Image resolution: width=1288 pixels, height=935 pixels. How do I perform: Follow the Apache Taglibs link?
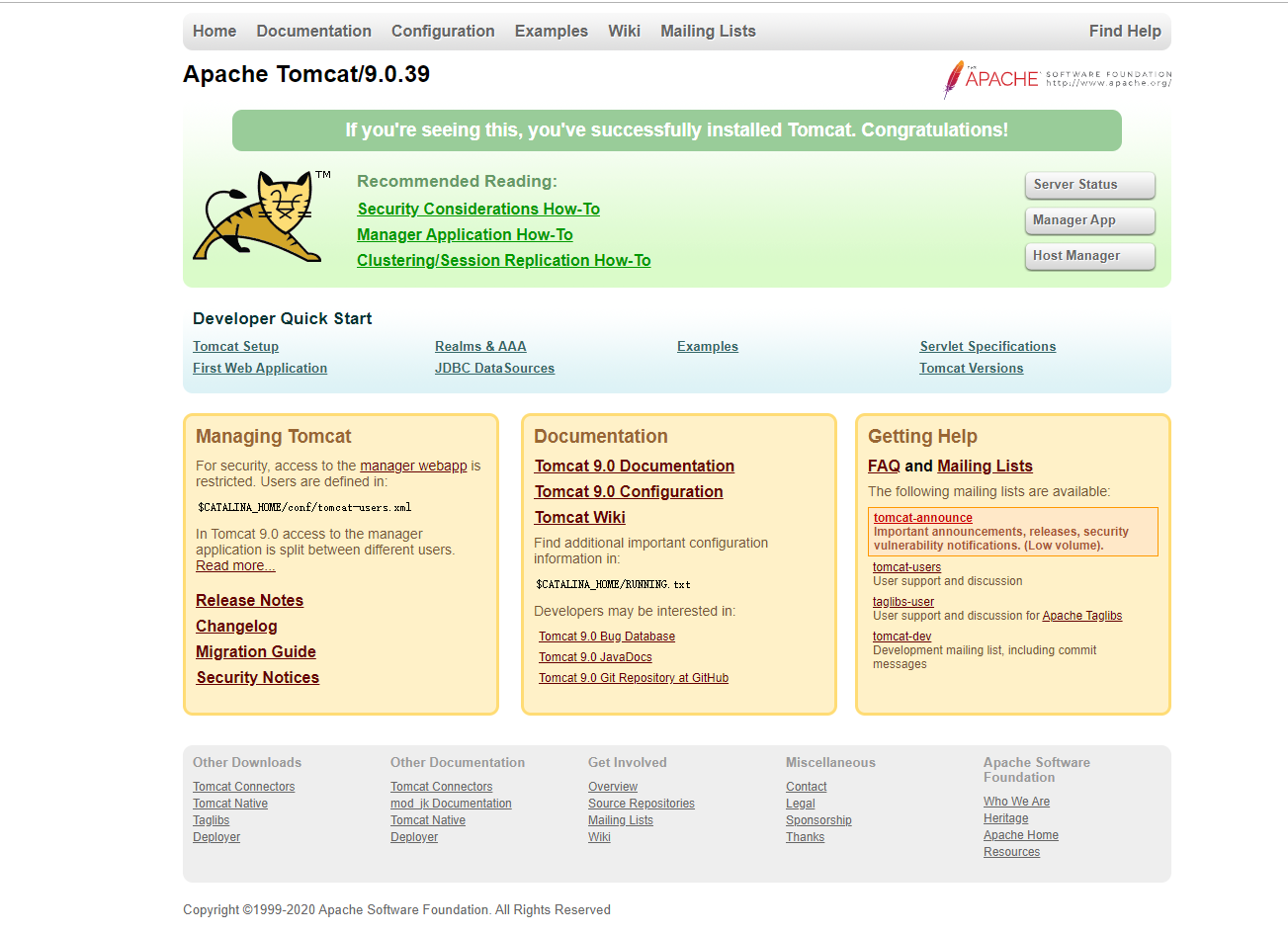[x=1082, y=616]
